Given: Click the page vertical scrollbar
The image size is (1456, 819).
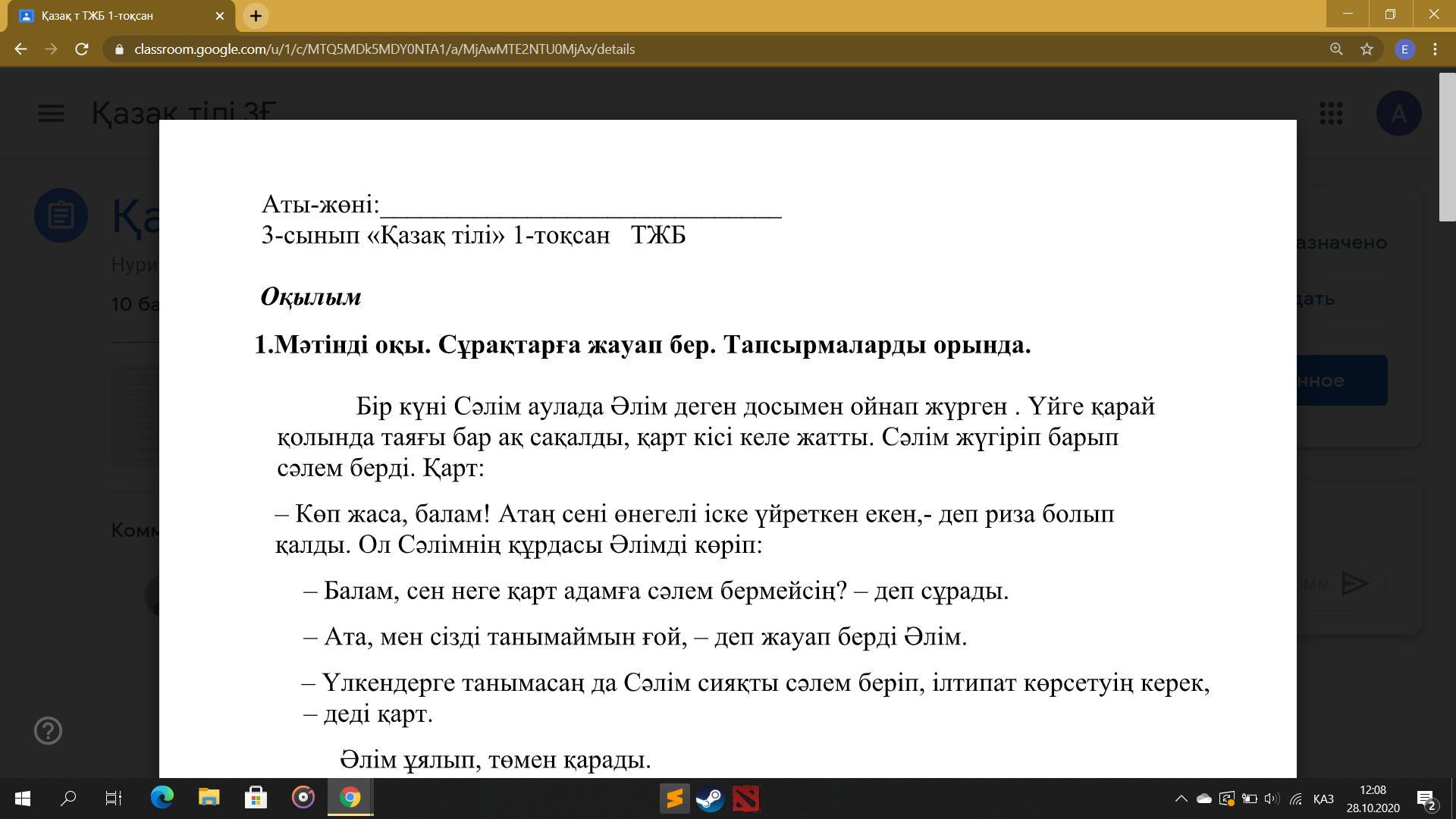Looking at the screenshot, I should (x=1447, y=148).
